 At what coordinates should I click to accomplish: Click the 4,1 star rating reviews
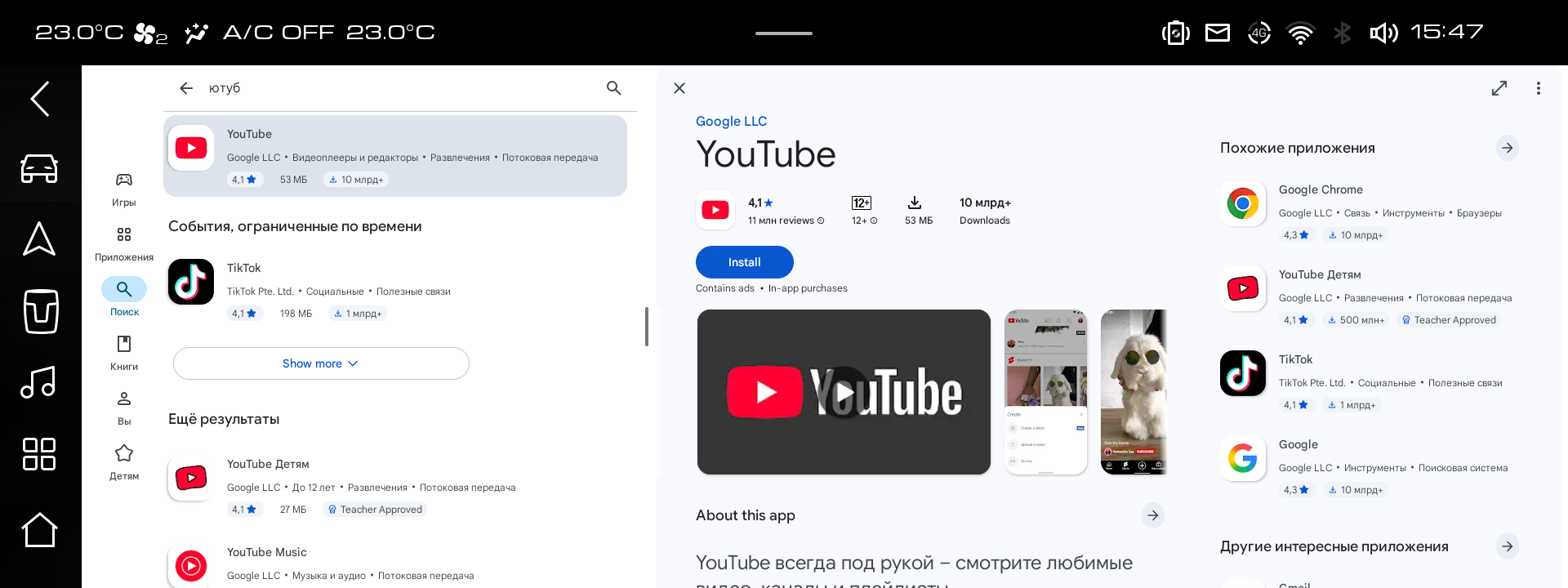pyautogui.click(x=786, y=210)
